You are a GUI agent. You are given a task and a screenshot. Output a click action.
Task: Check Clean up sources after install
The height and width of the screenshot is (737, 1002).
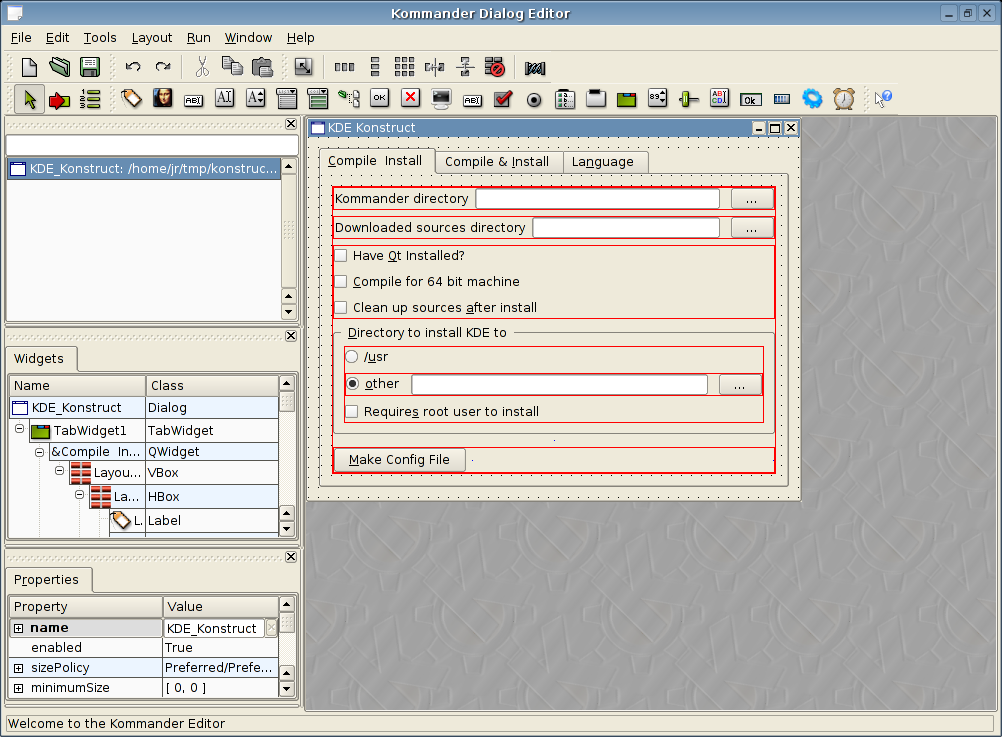[341, 307]
